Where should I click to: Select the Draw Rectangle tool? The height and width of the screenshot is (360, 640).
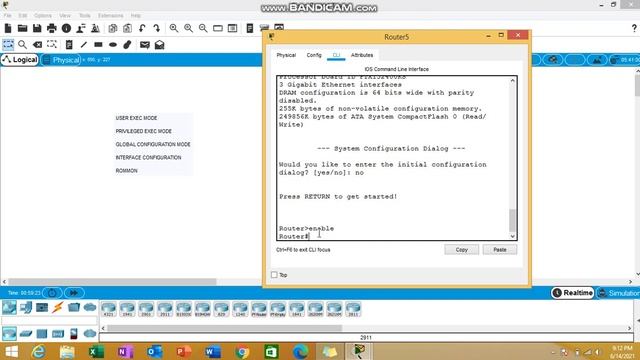(98, 44)
